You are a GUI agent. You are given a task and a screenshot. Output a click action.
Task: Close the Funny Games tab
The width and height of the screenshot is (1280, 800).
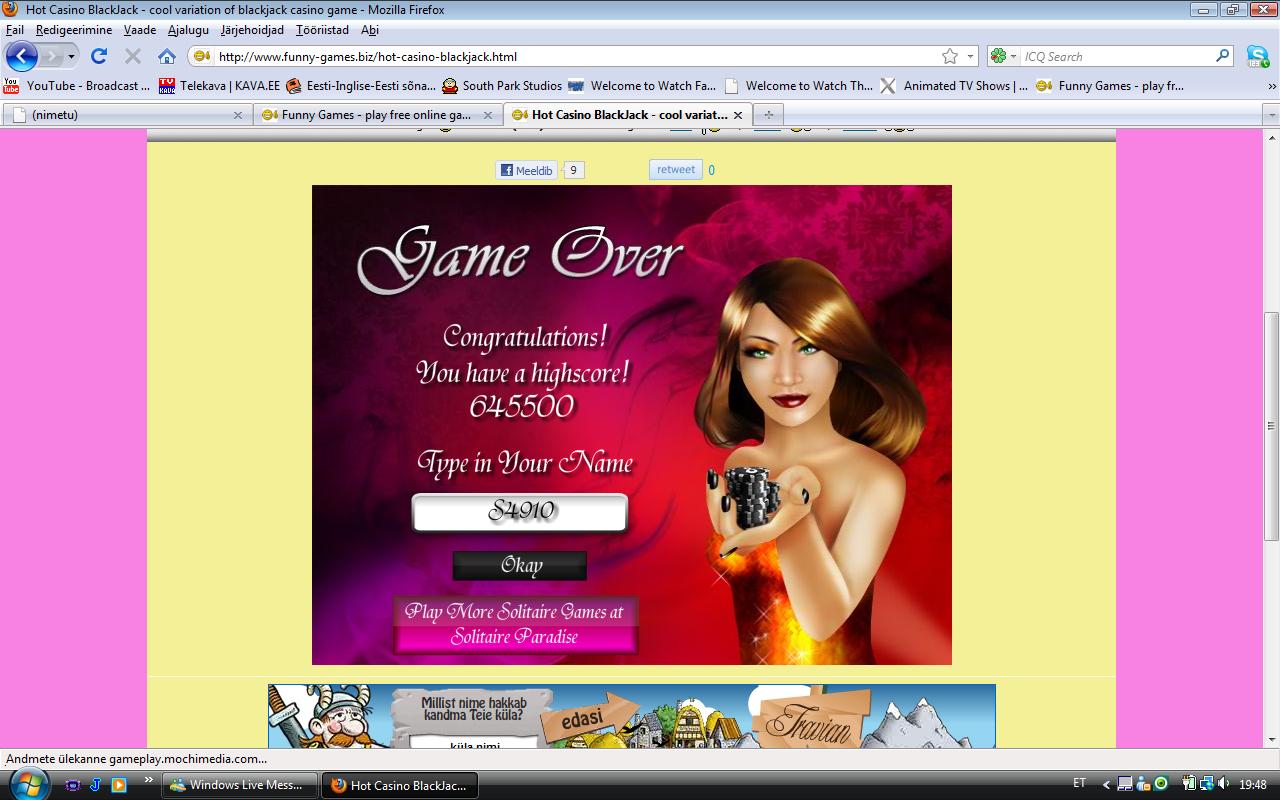488,115
